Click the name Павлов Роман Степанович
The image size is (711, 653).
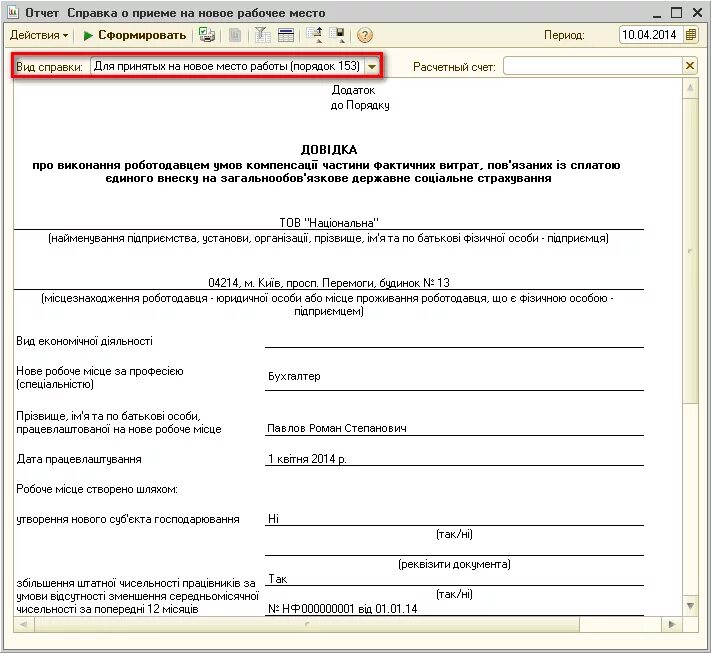pyautogui.click(x=337, y=429)
